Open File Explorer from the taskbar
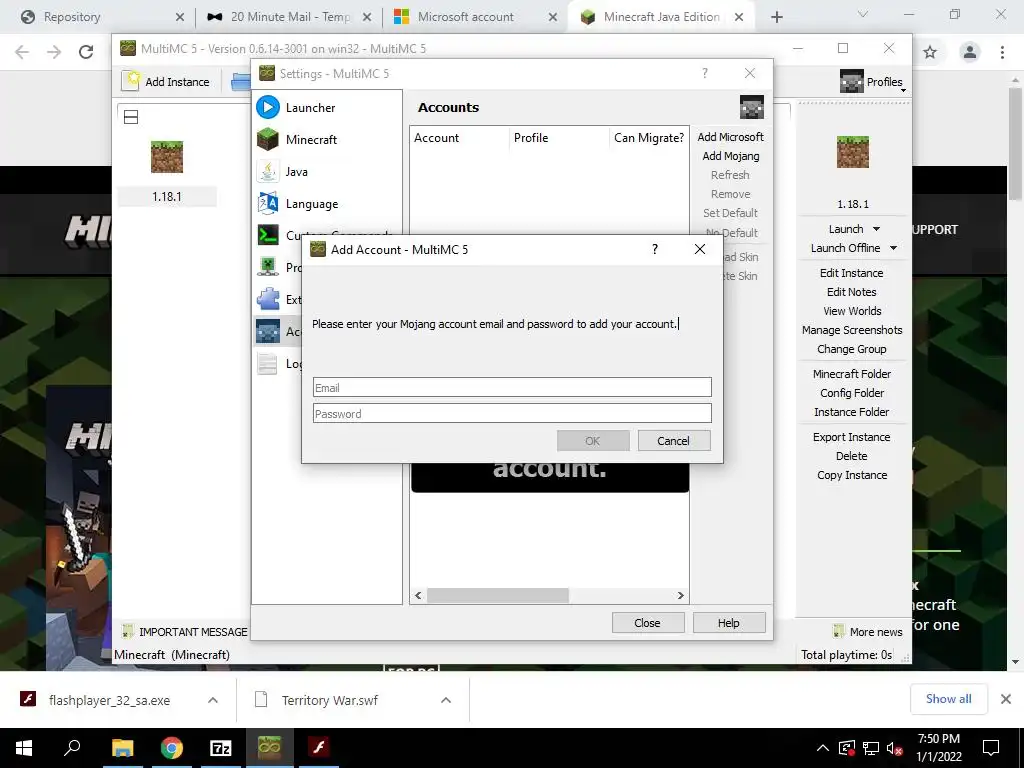The height and width of the screenshot is (768, 1024). [122, 748]
